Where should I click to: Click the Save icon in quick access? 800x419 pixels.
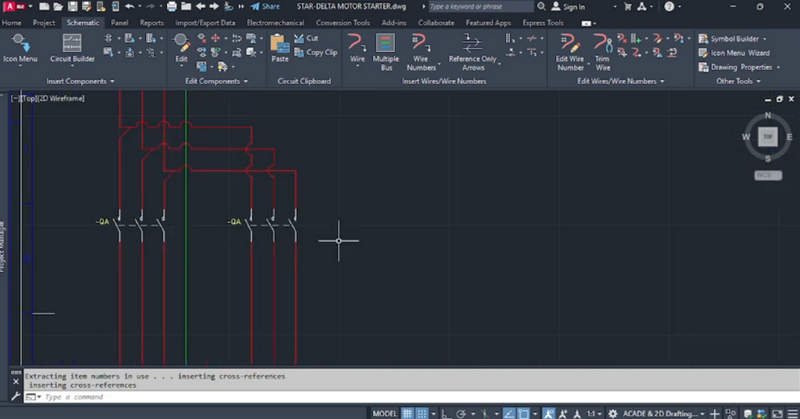(x=72, y=7)
